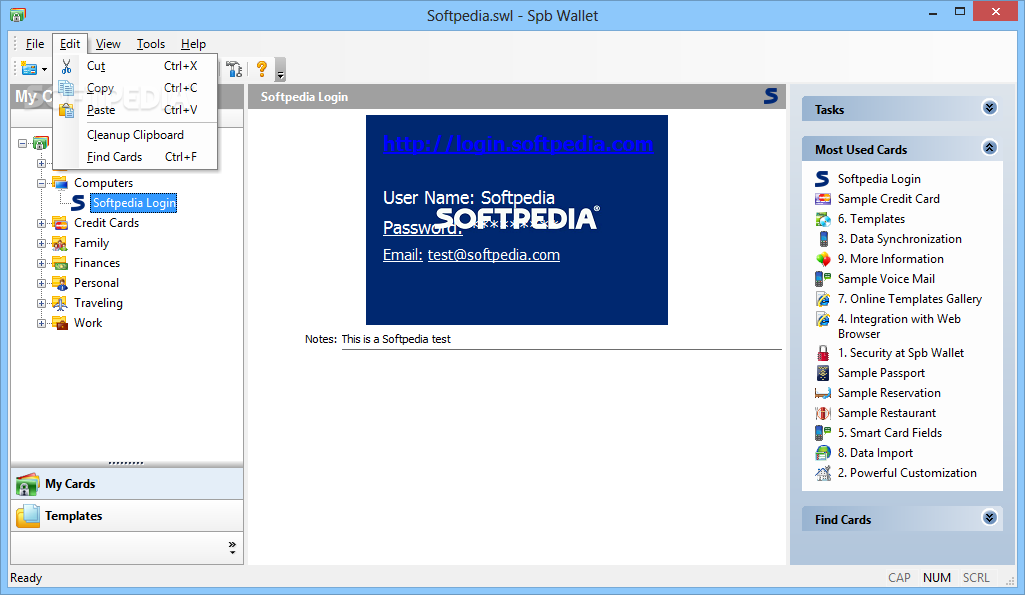Click the Work folder icon
The width and height of the screenshot is (1025, 595).
60,323
